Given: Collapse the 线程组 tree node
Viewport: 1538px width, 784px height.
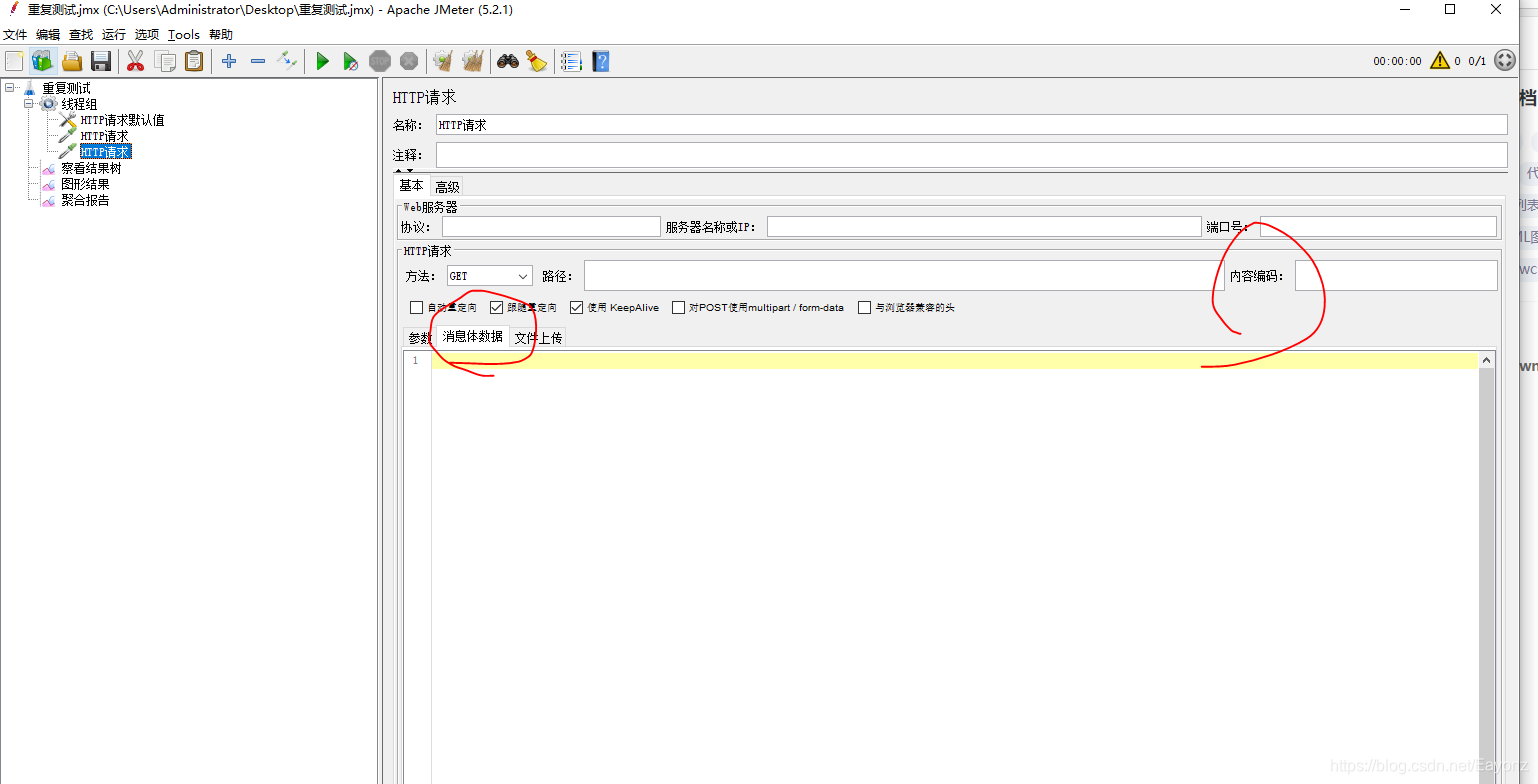Looking at the screenshot, I should tap(29, 104).
